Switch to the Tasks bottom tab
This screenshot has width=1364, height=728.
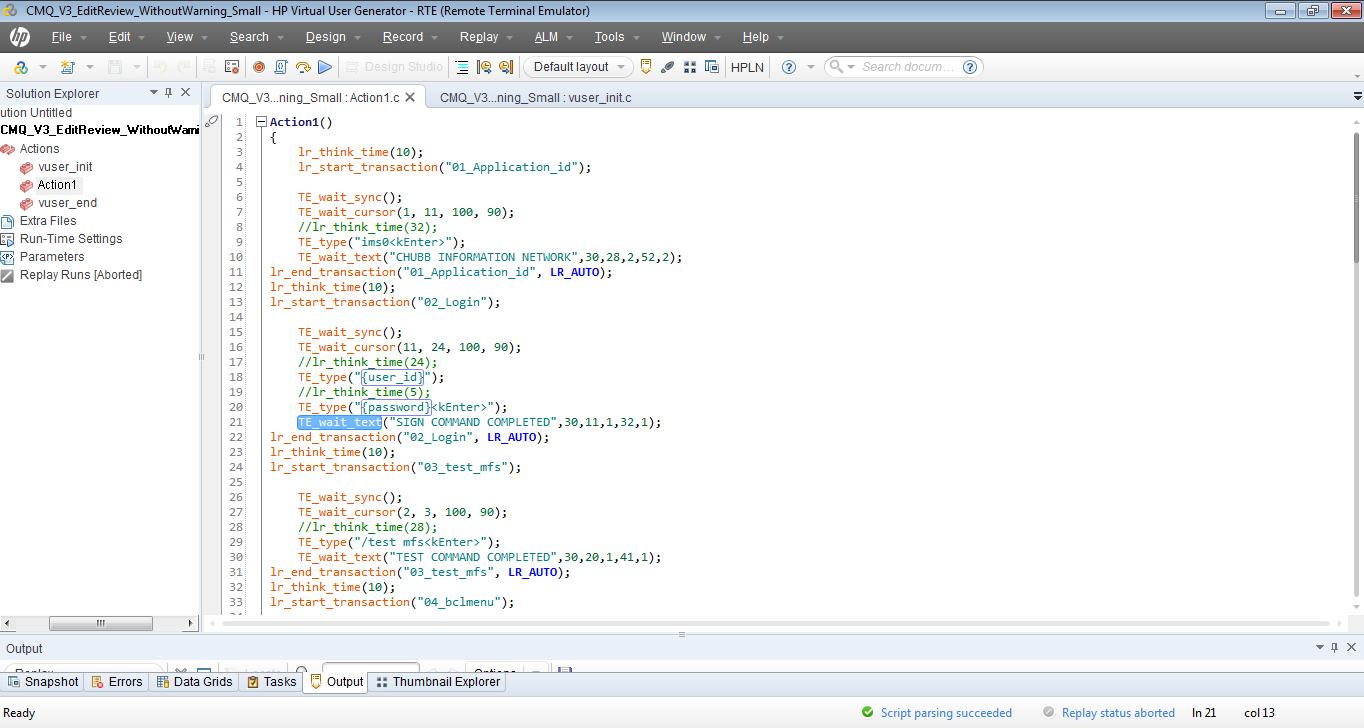(272, 682)
